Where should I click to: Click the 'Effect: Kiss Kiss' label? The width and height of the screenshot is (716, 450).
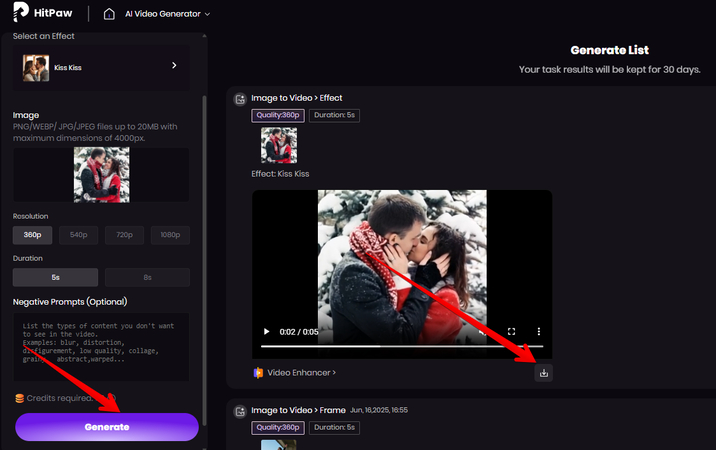point(280,174)
